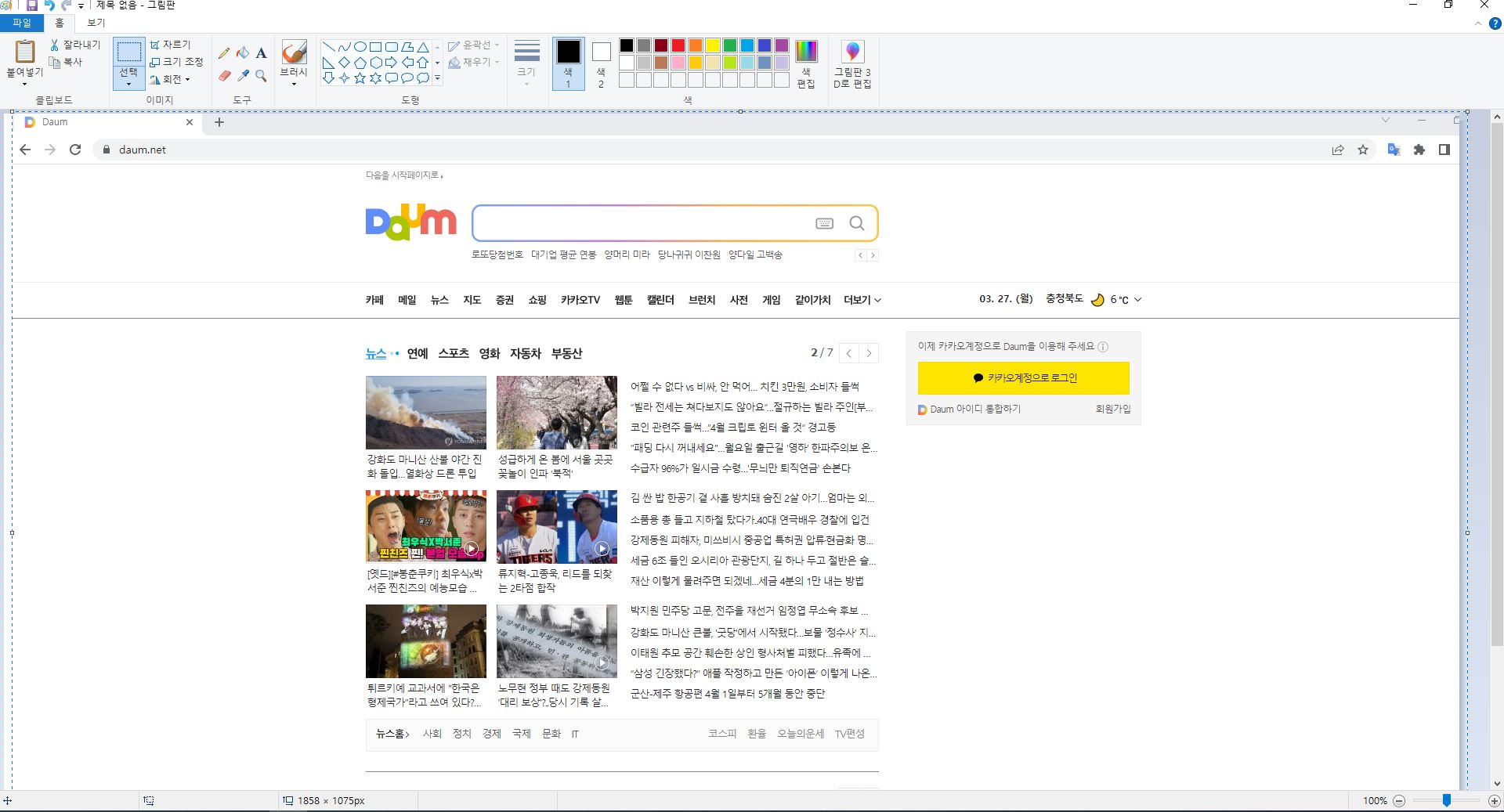Choose the Pentagon shape
Viewport: 1504px width, 812px height.
click(x=360, y=63)
